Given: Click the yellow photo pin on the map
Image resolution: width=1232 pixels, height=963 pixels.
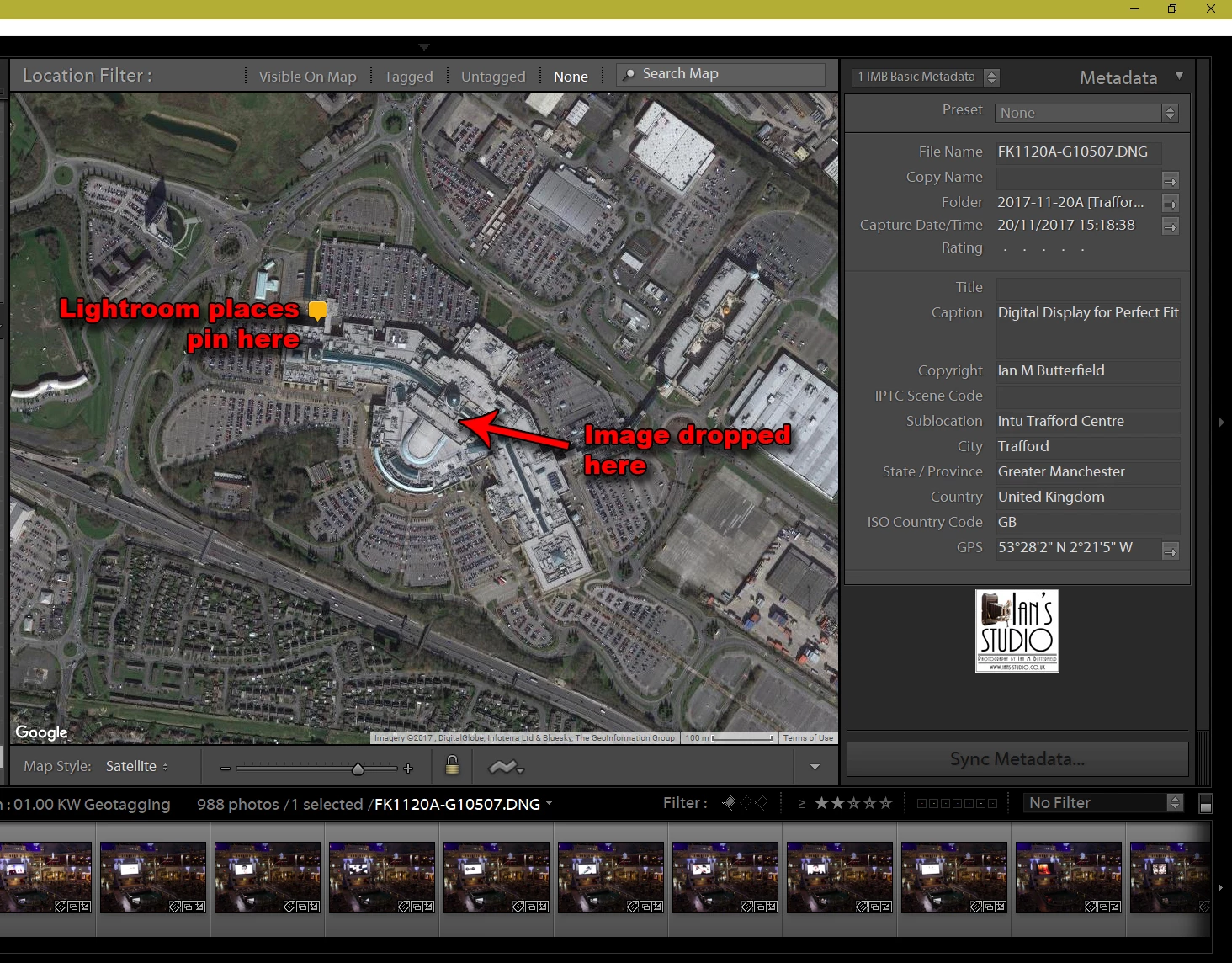Looking at the screenshot, I should 317,311.
